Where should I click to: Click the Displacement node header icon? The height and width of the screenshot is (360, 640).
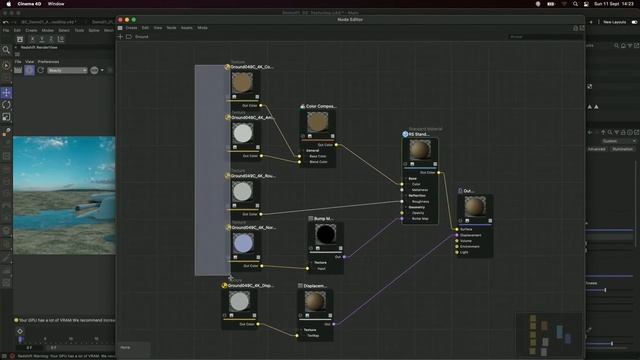coord(300,286)
